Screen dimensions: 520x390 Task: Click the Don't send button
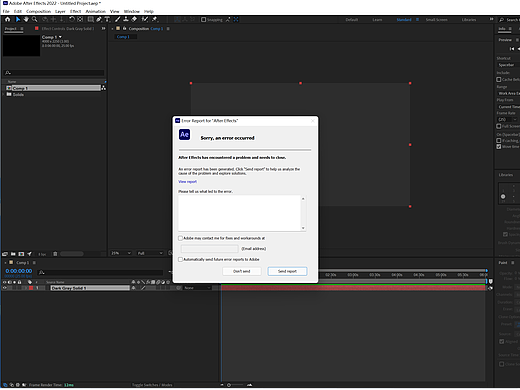pyautogui.click(x=242, y=271)
